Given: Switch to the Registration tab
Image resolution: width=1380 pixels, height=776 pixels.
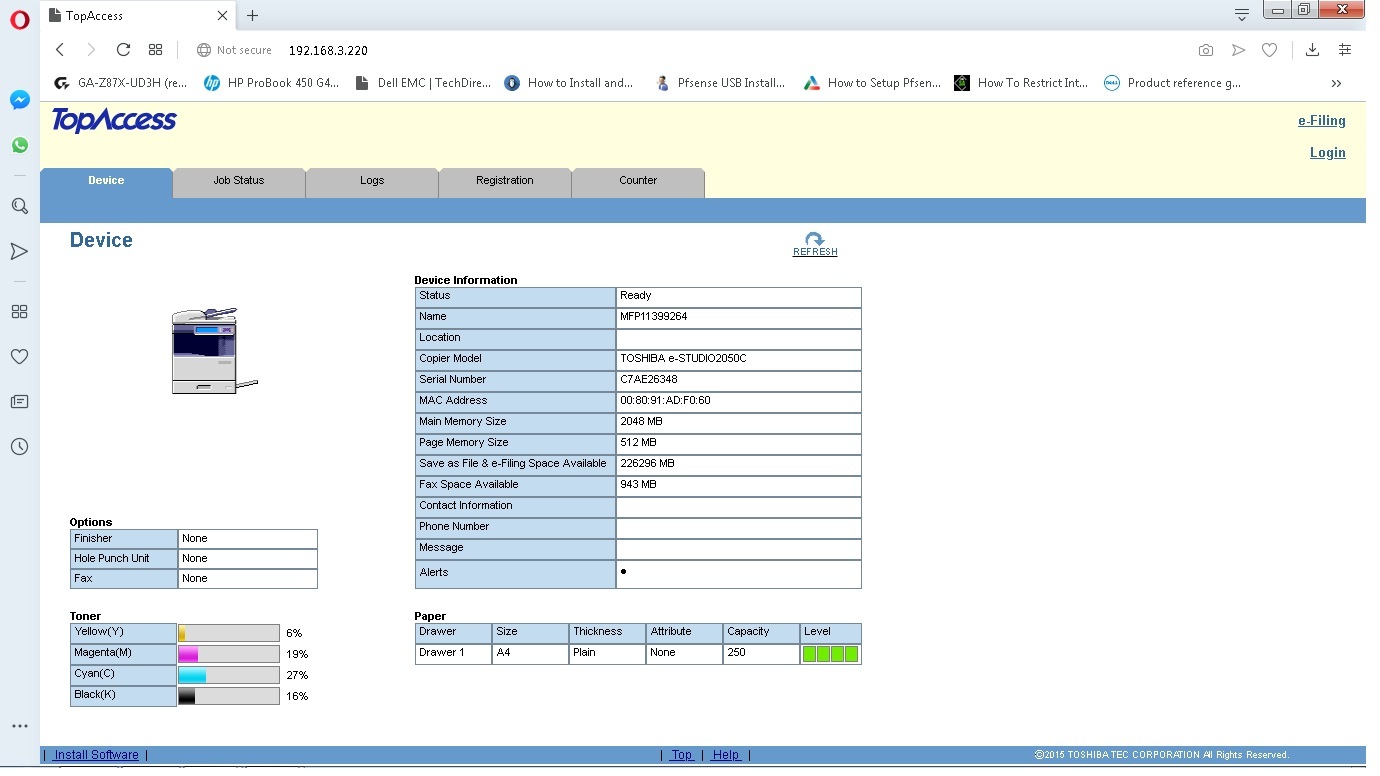Looking at the screenshot, I should click(505, 181).
